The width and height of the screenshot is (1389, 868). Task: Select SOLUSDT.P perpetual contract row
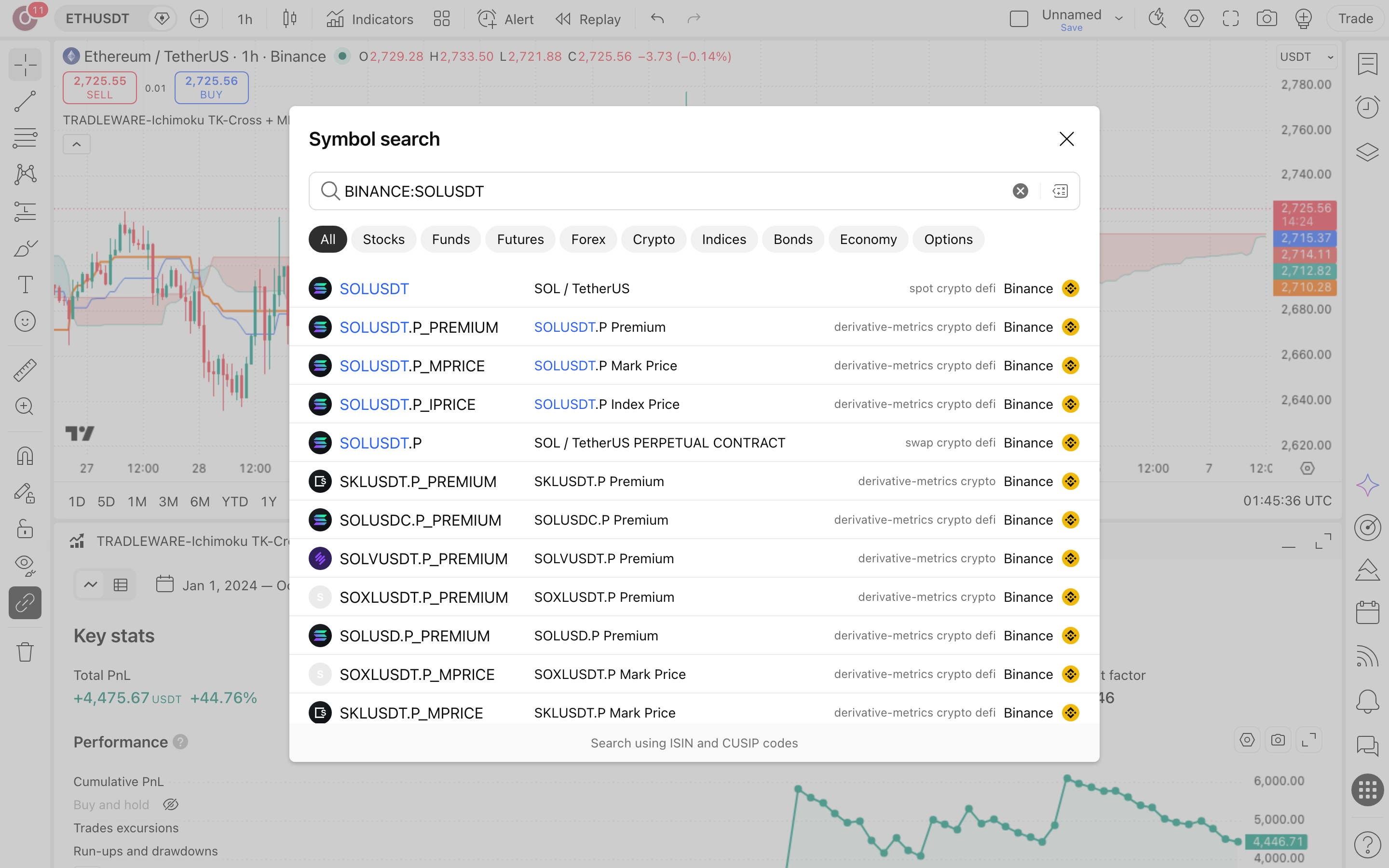coord(694,443)
